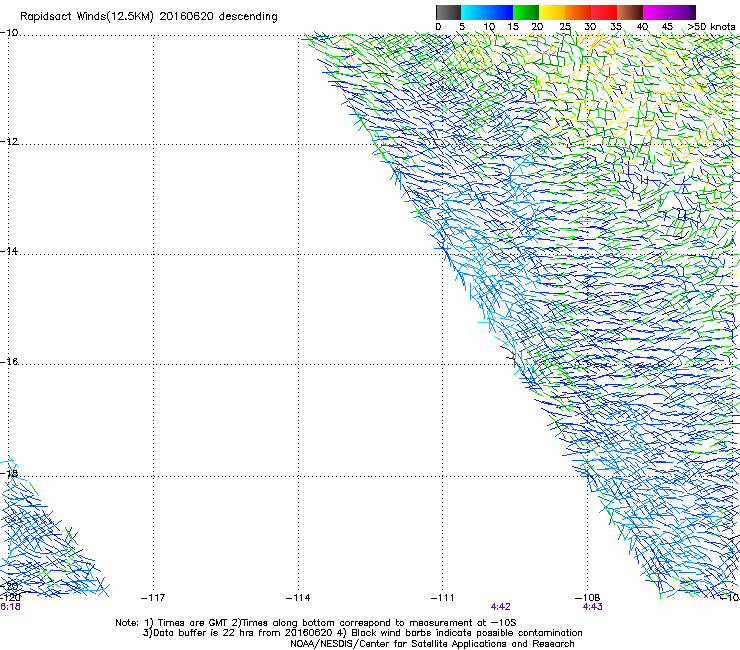Click the longitude label -108
Viewport: 740px width, 650px height.
click(x=588, y=598)
